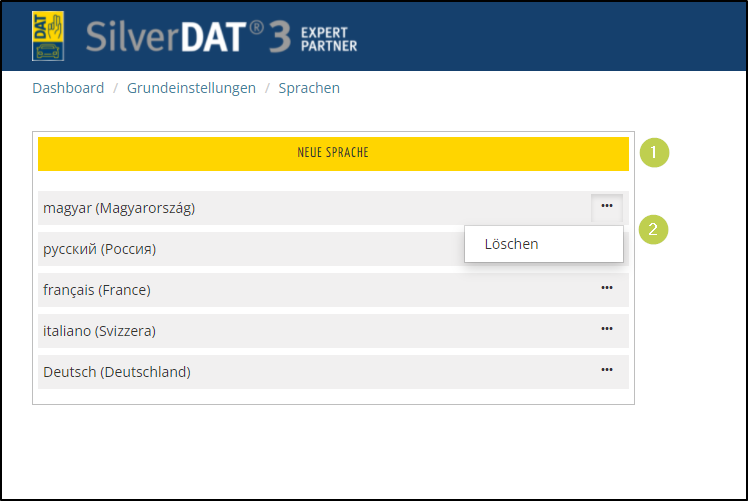This screenshot has width=748, height=501.
Task: Navigate to Grundeinstellungen breadcrumb
Action: pos(191,88)
